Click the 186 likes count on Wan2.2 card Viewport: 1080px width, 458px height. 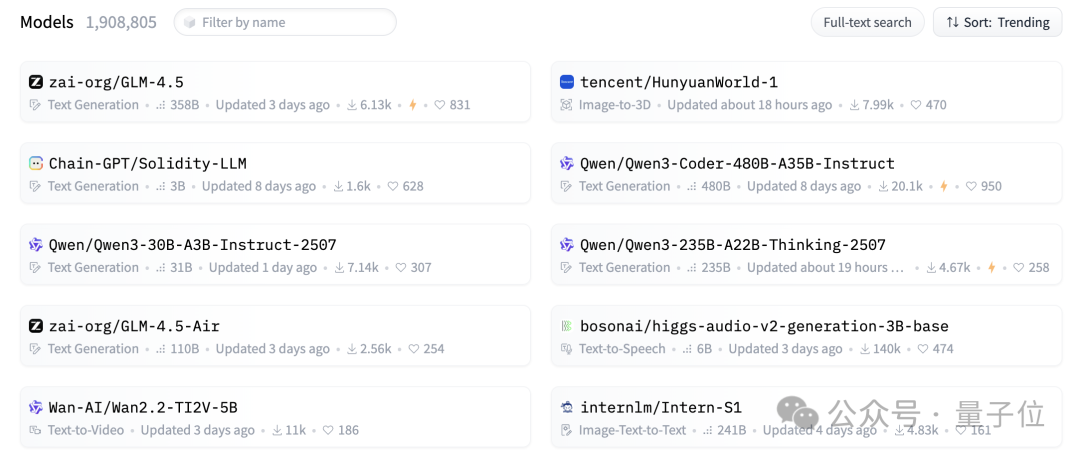click(349, 430)
